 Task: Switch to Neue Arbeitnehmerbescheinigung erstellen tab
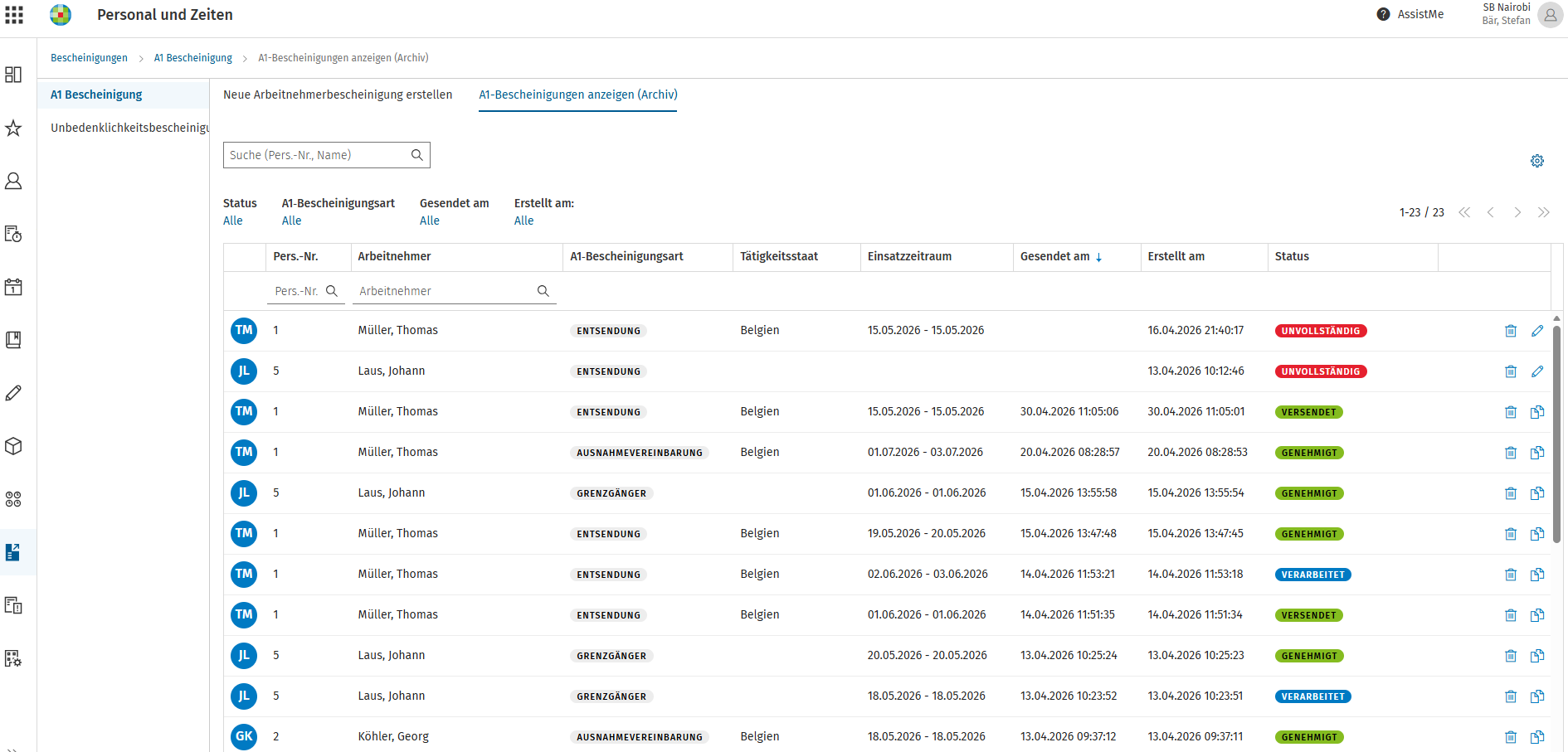pyautogui.click(x=338, y=95)
